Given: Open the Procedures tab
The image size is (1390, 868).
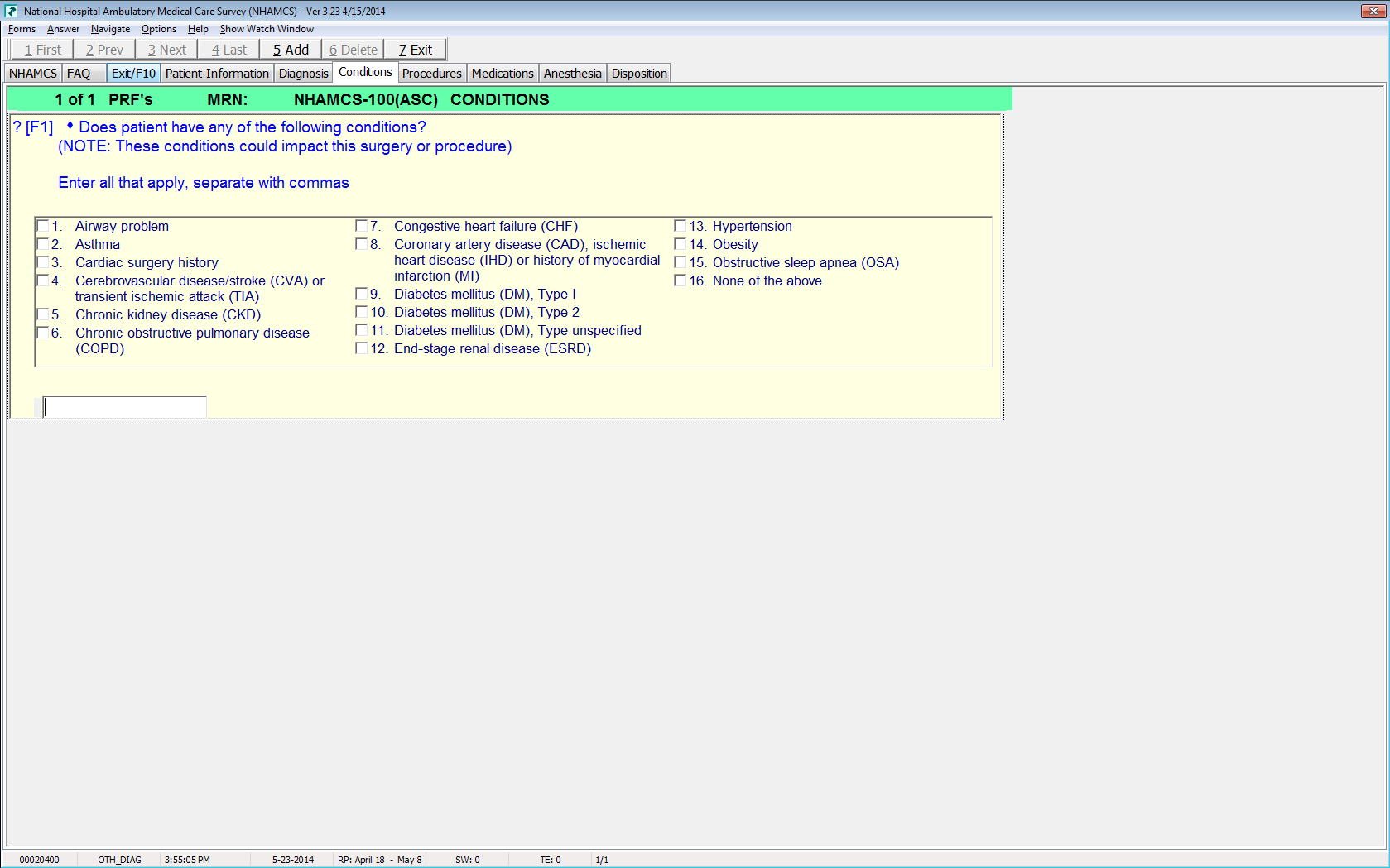Looking at the screenshot, I should 432,74.
